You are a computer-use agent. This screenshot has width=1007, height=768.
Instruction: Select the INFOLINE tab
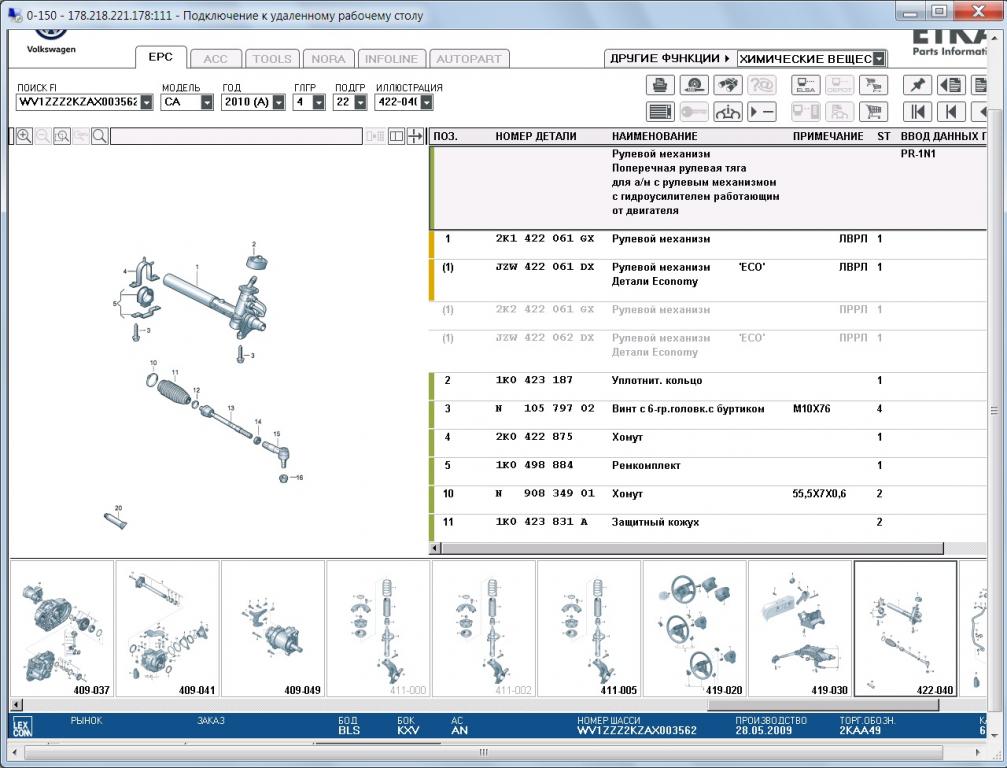pos(391,59)
